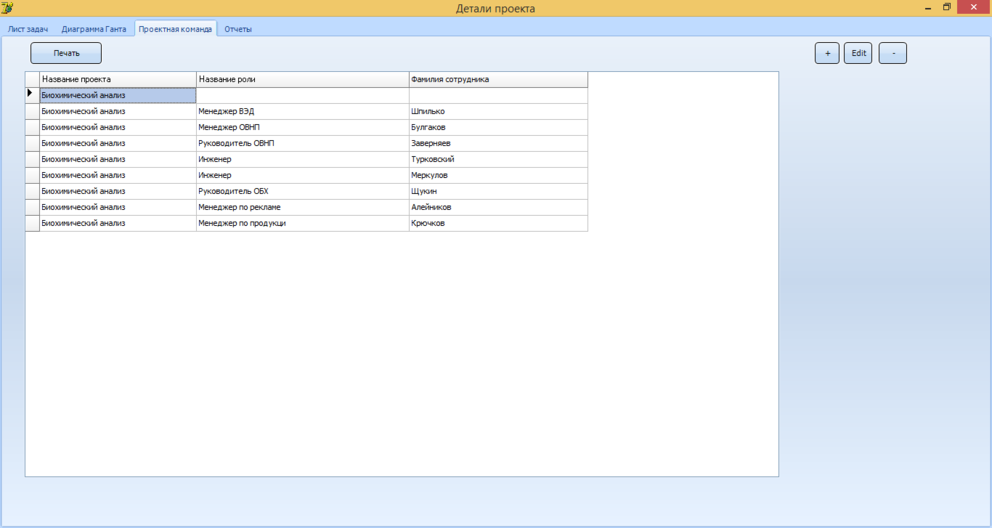Click the application icon in the title bar
This screenshot has width=992, height=528.
(7, 8)
